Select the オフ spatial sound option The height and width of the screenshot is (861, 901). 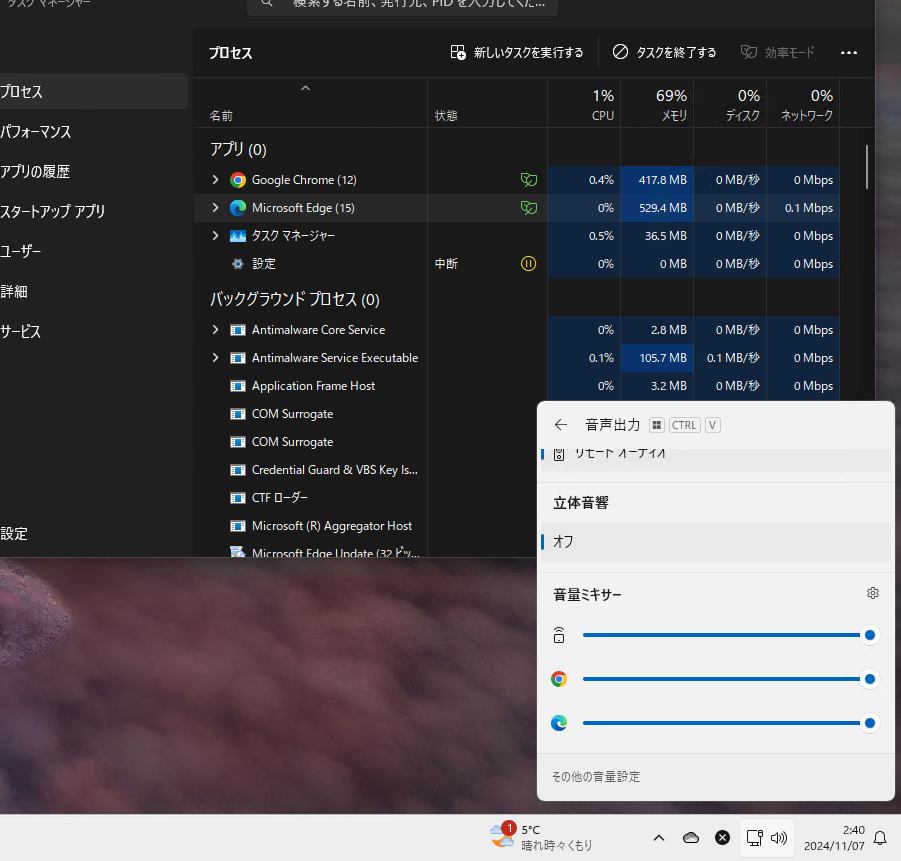[715, 541]
